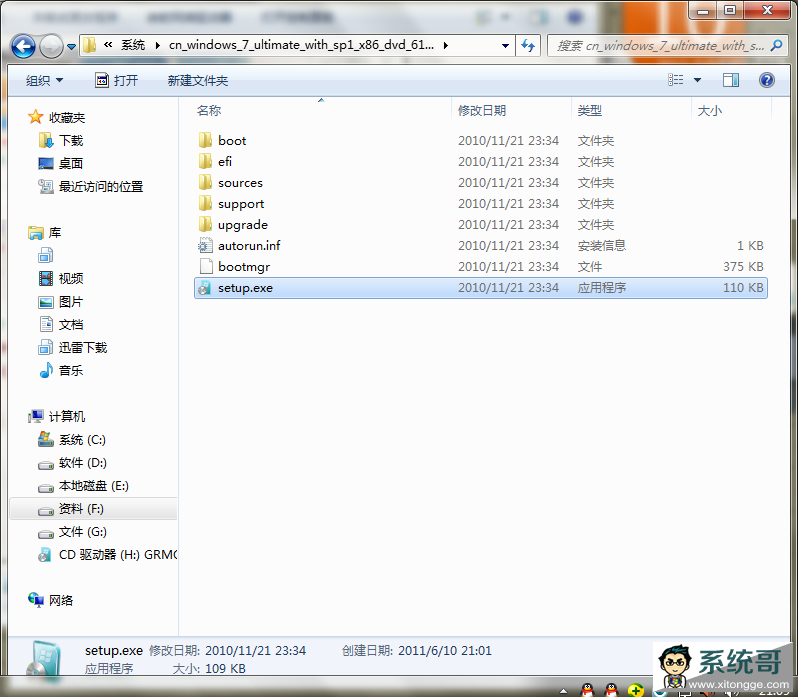Open 最近访问的位置 in favorites

tap(101, 187)
